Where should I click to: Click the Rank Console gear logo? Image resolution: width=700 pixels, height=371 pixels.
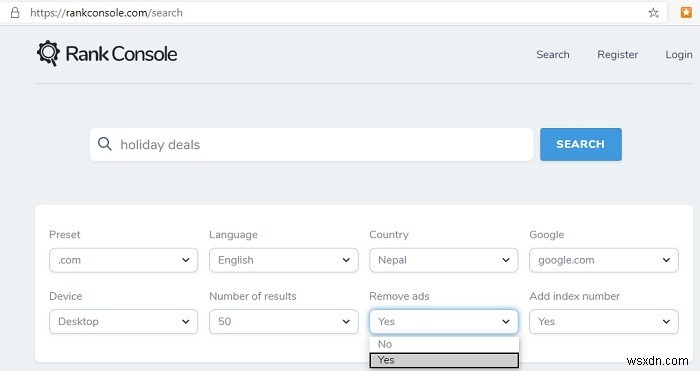coord(48,53)
